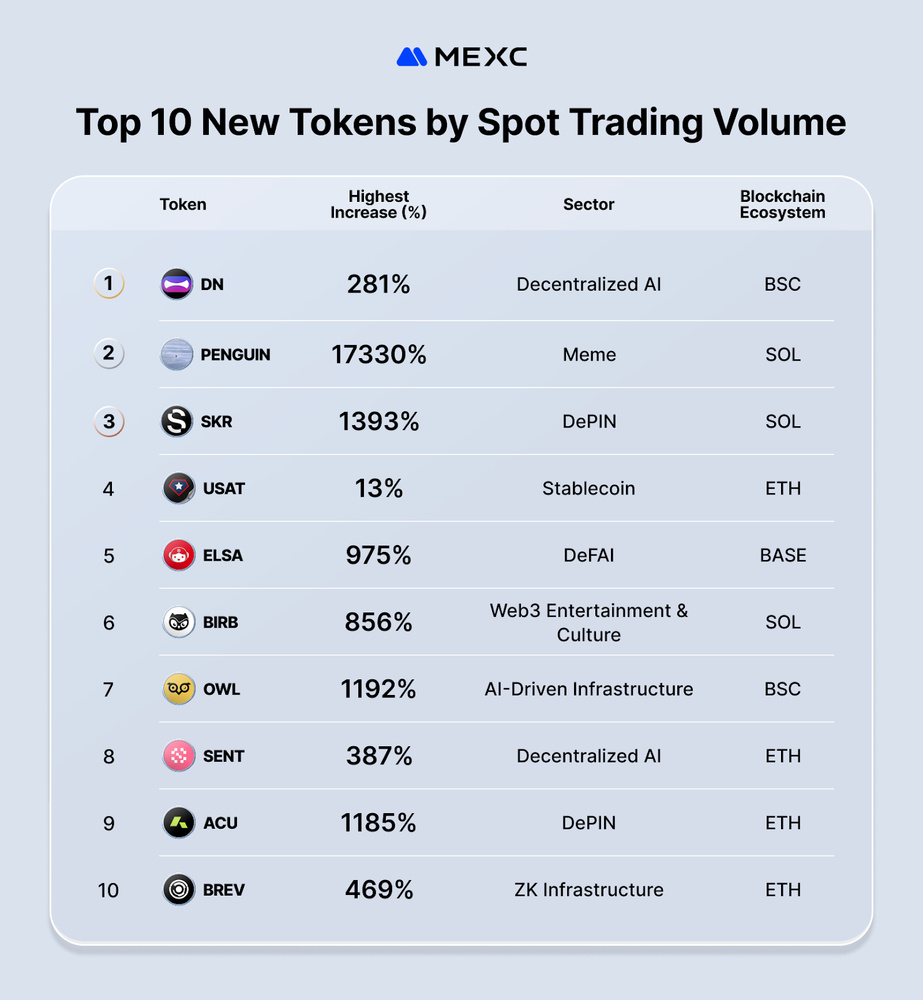Image resolution: width=923 pixels, height=1000 pixels.
Task: Click the red ELSA token icon
Action: click(179, 556)
